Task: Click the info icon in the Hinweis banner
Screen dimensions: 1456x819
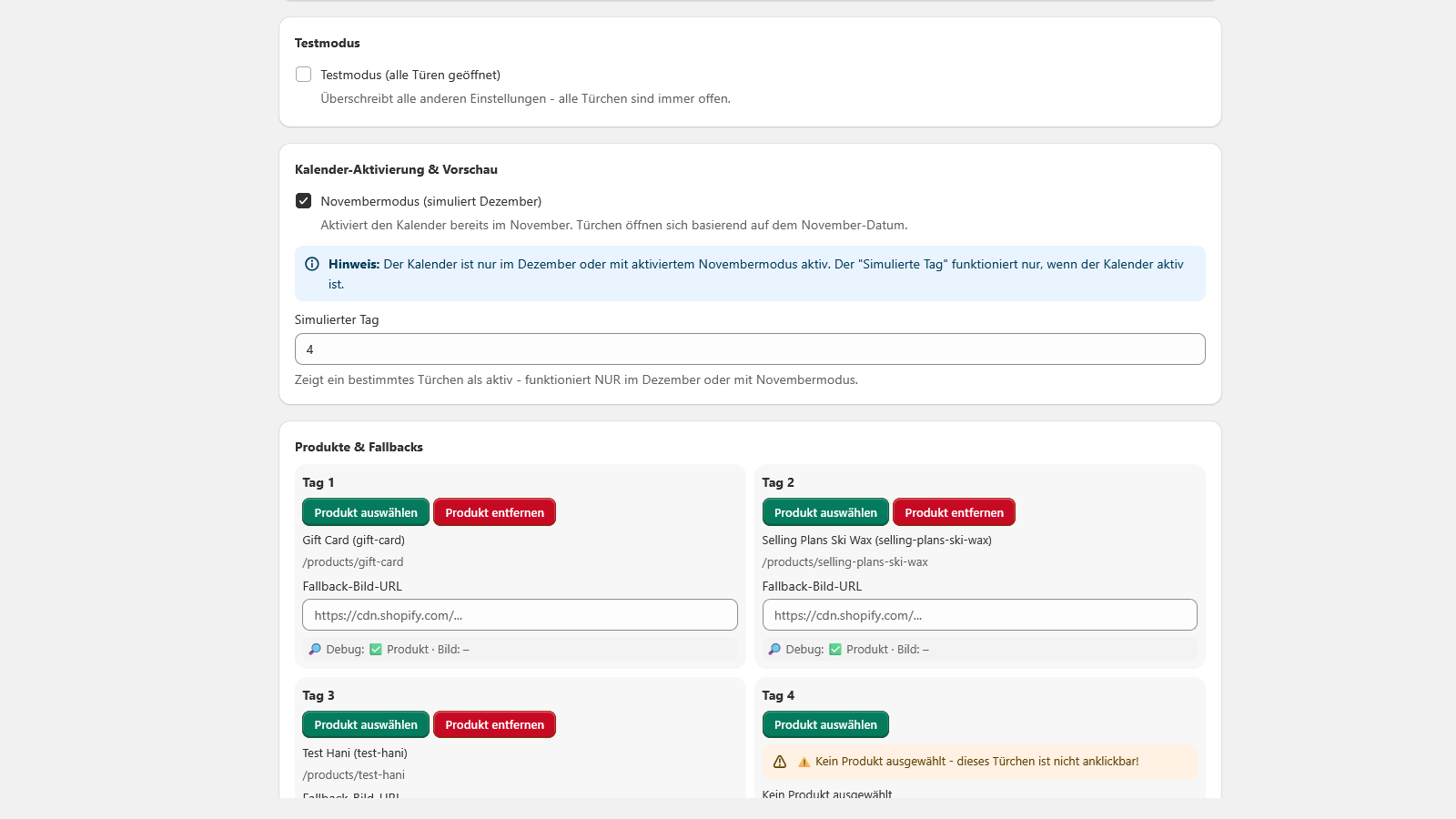Action: tap(312, 264)
